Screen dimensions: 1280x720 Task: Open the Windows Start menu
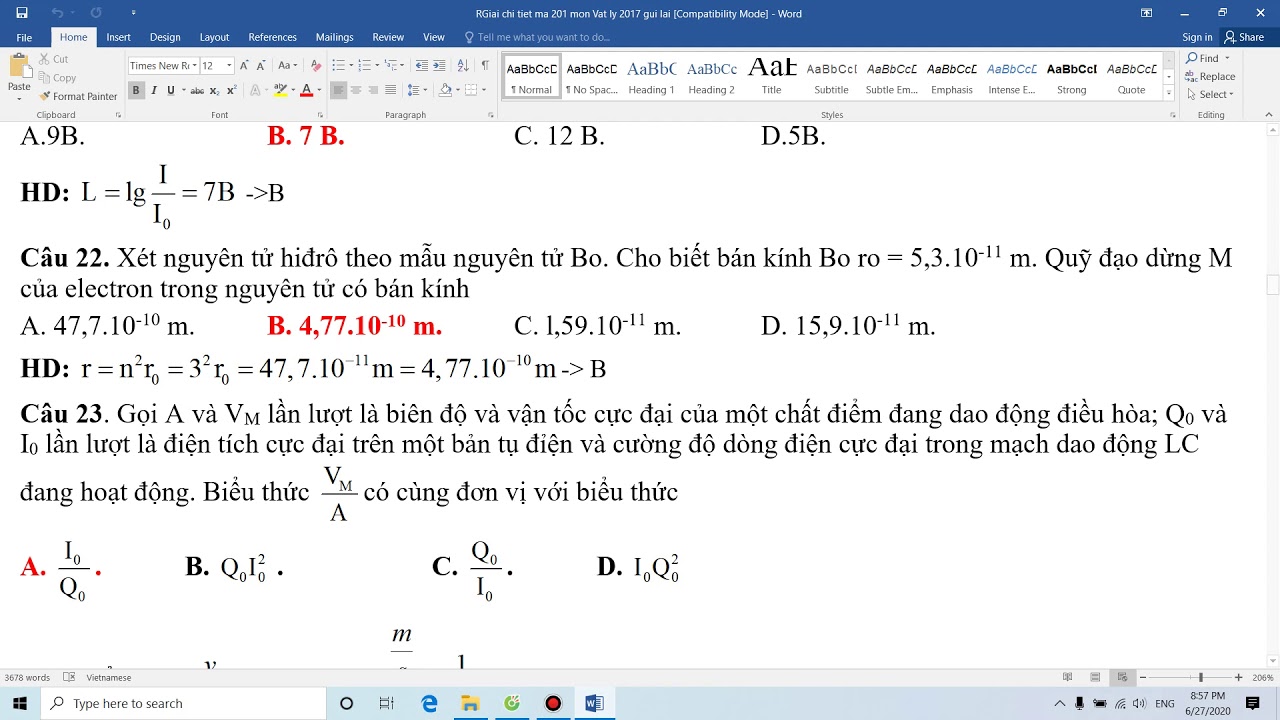pos(20,703)
